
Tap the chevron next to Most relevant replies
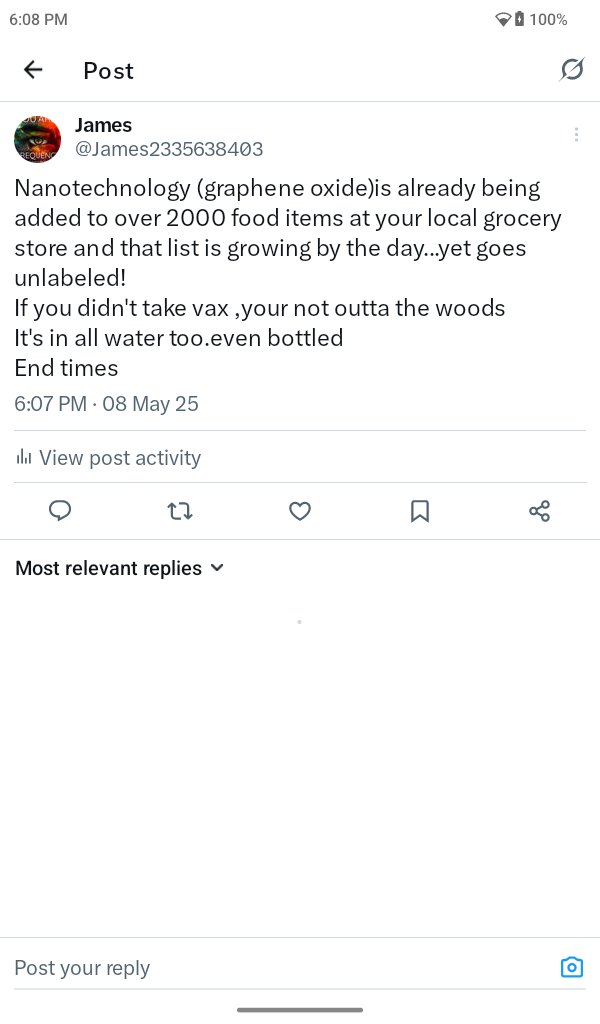[x=218, y=568]
